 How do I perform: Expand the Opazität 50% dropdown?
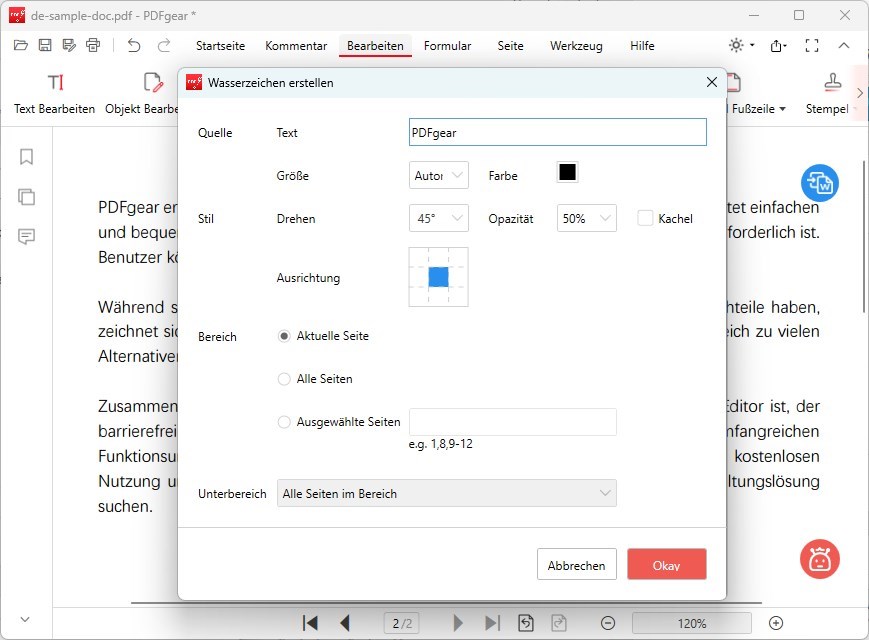pyautogui.click(x=586, y=218)
